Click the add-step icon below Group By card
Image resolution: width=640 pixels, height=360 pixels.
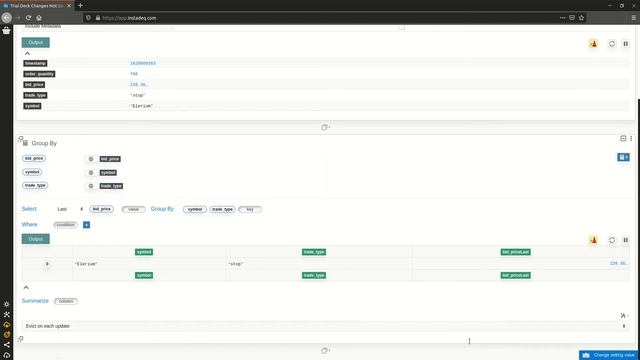point(325,351)
